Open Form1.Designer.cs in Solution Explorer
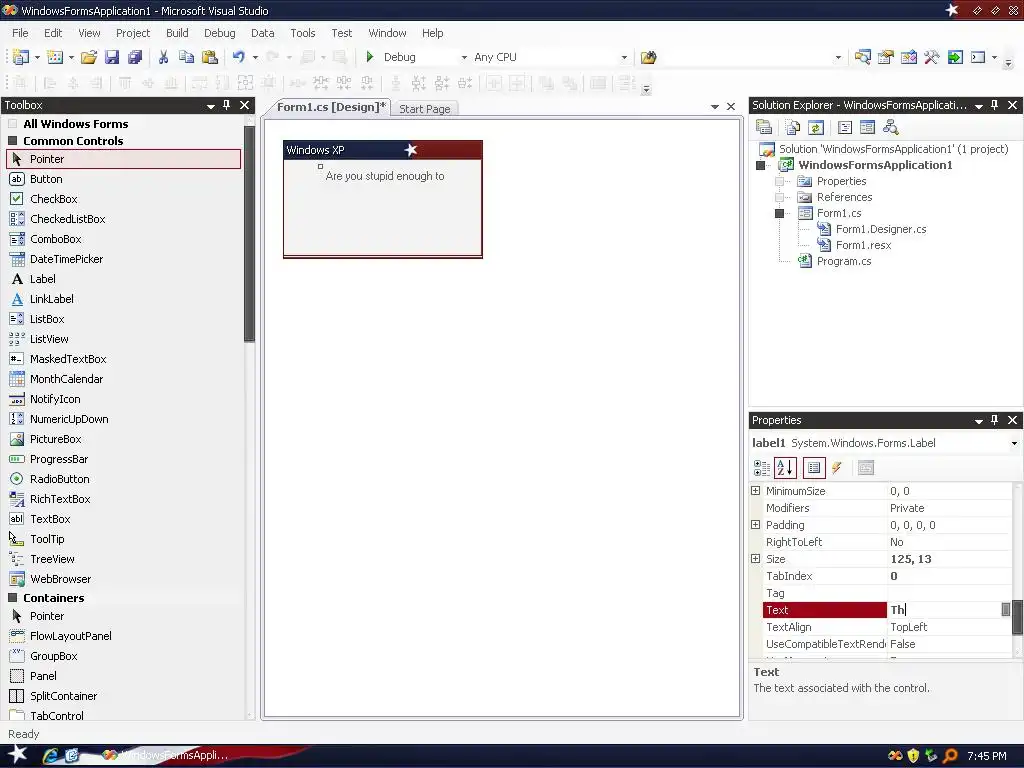Screen dimensions: 1024x768 pyautogui.click(x=881, y=229)
